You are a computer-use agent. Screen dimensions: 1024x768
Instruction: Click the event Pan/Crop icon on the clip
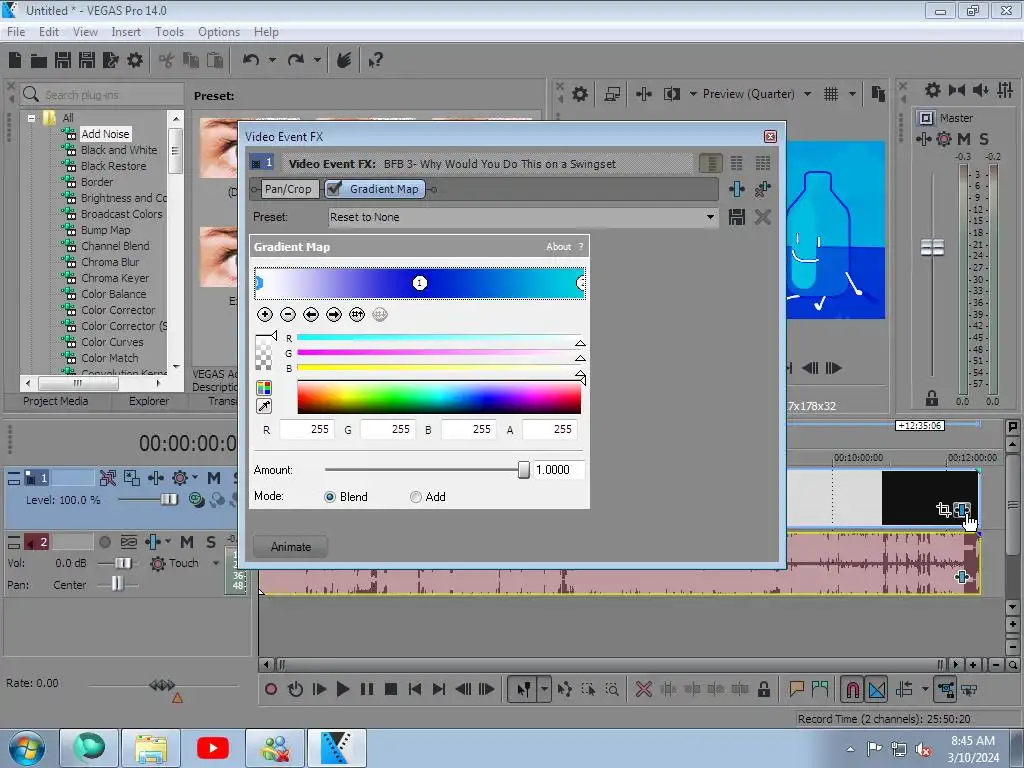click(943, 509)
